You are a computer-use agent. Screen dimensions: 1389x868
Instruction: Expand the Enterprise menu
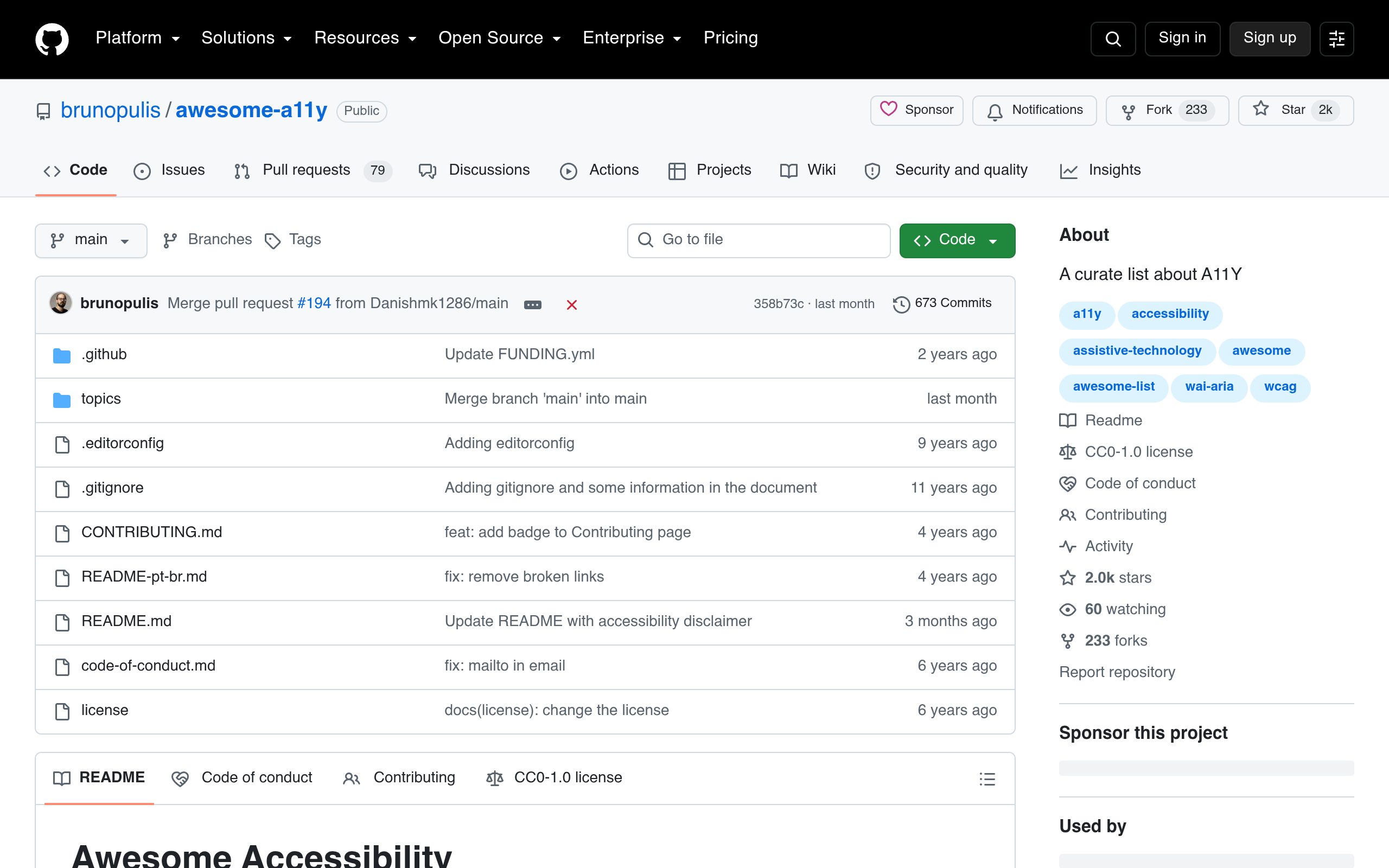tap(632, 38)
